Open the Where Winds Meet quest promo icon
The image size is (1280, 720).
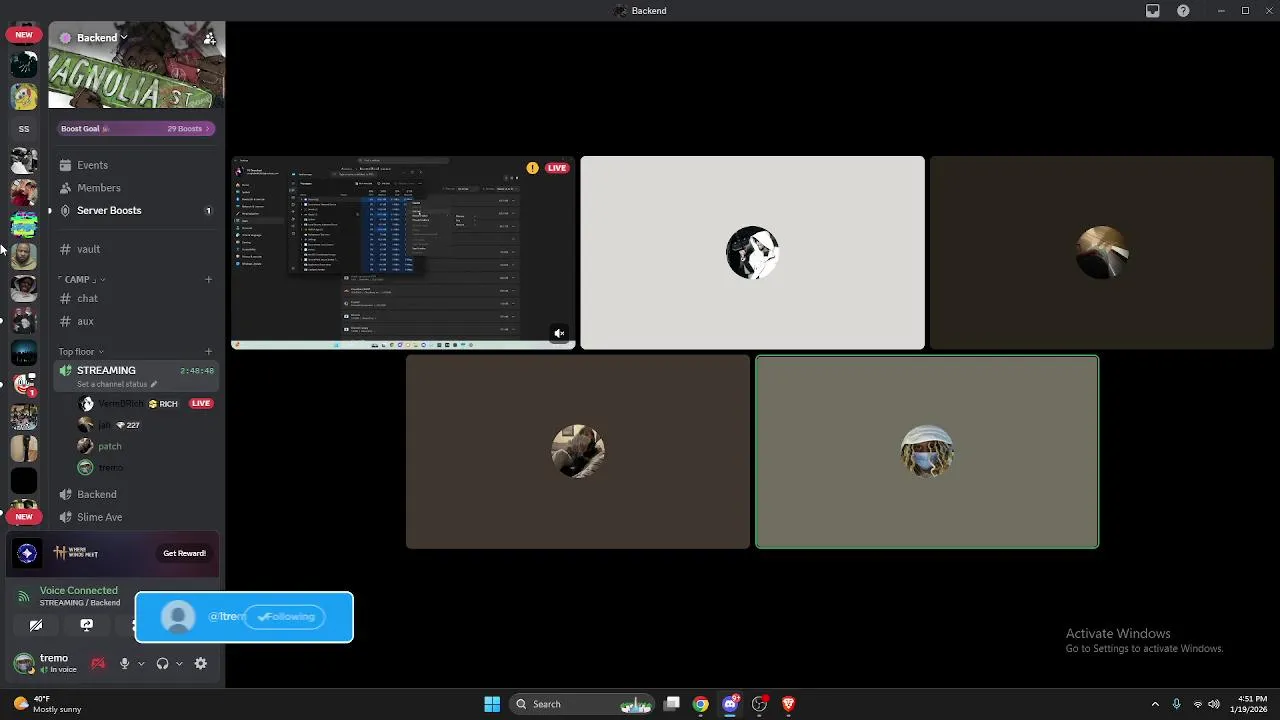[x=27, y=553]
